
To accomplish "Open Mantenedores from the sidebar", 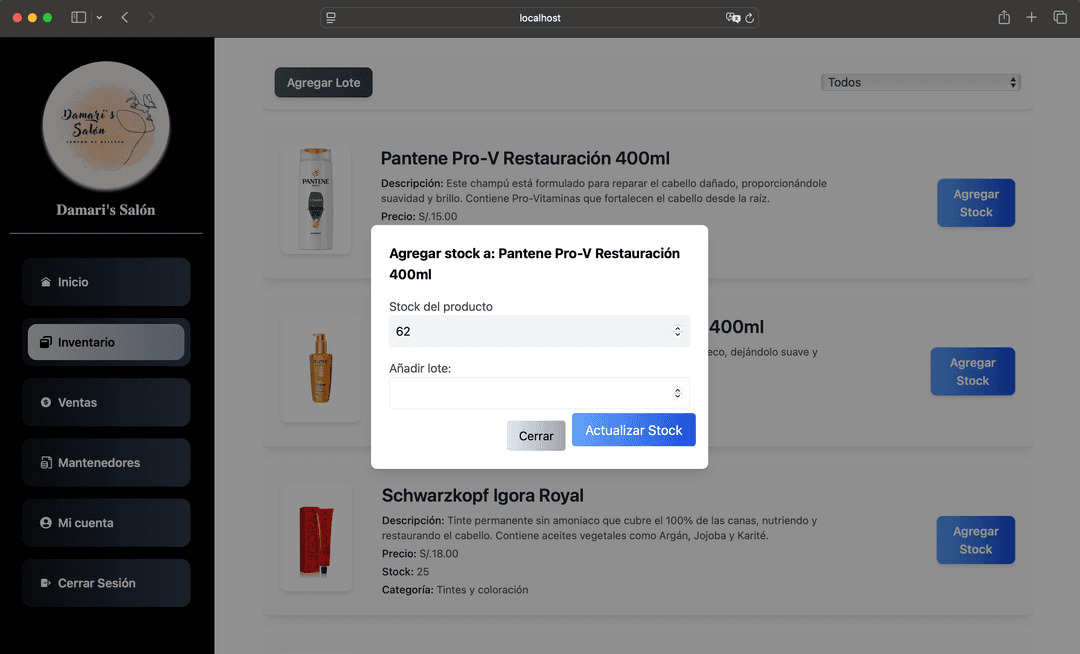I will [106, 463].
